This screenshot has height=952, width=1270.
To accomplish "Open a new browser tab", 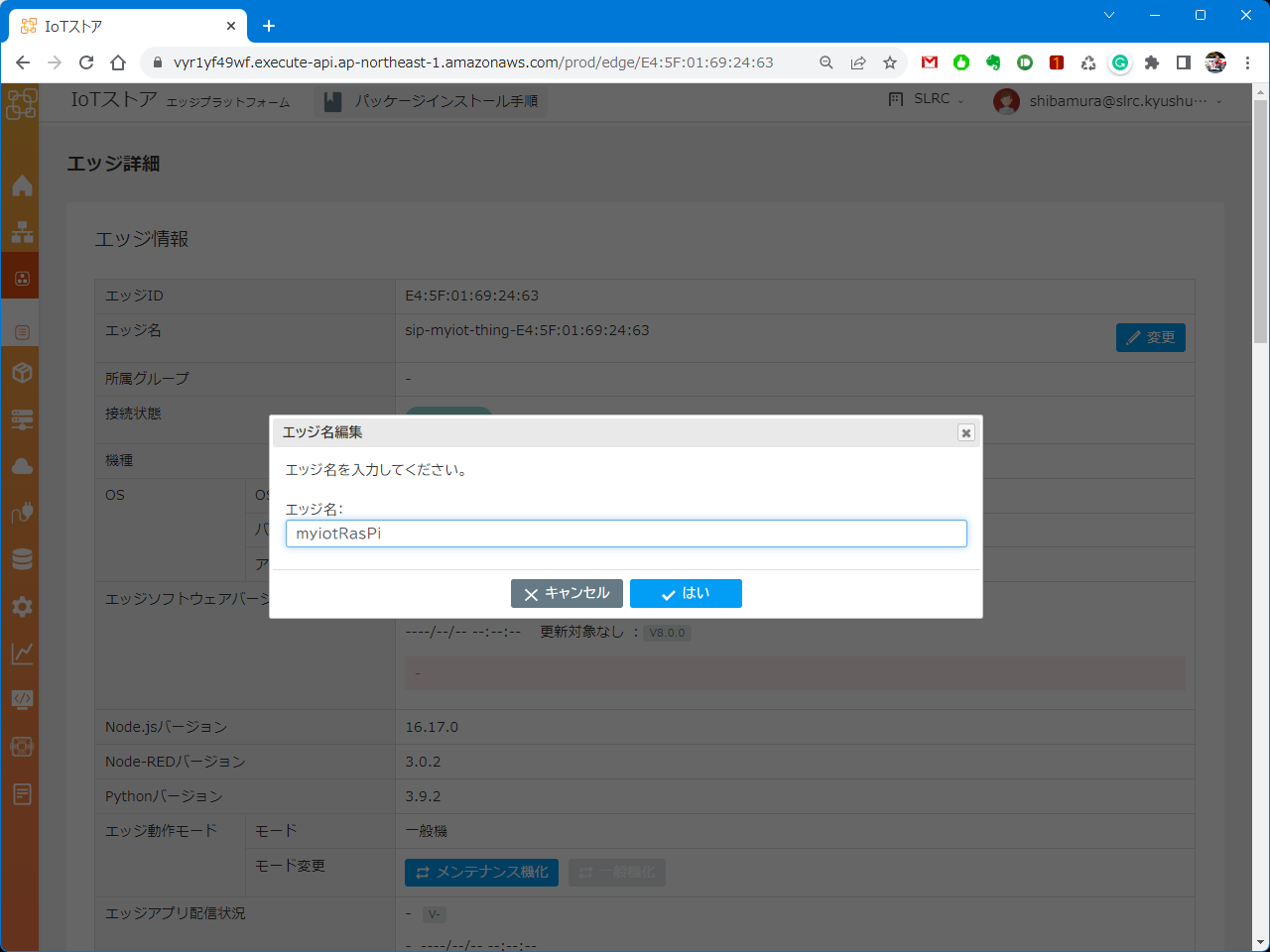I will coord(268,26).
